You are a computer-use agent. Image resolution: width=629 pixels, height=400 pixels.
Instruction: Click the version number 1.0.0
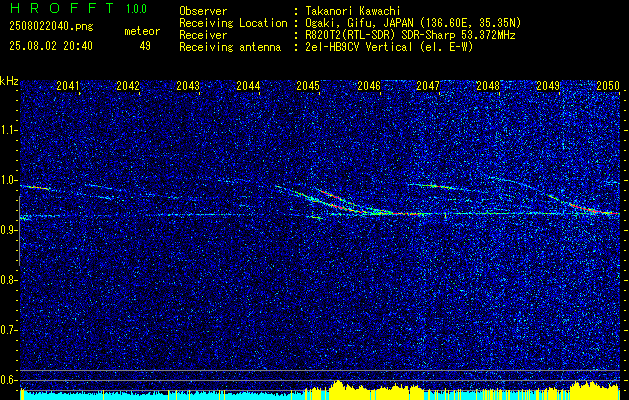(x=136, y=8)
